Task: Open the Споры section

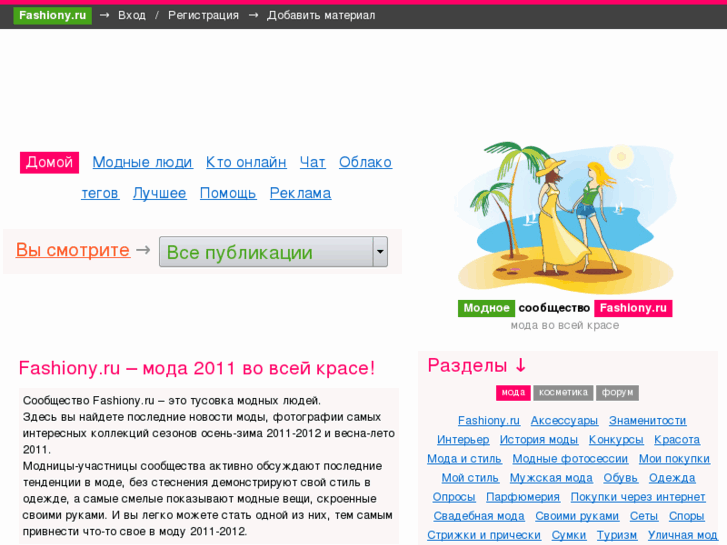Action: click(686, 515)
